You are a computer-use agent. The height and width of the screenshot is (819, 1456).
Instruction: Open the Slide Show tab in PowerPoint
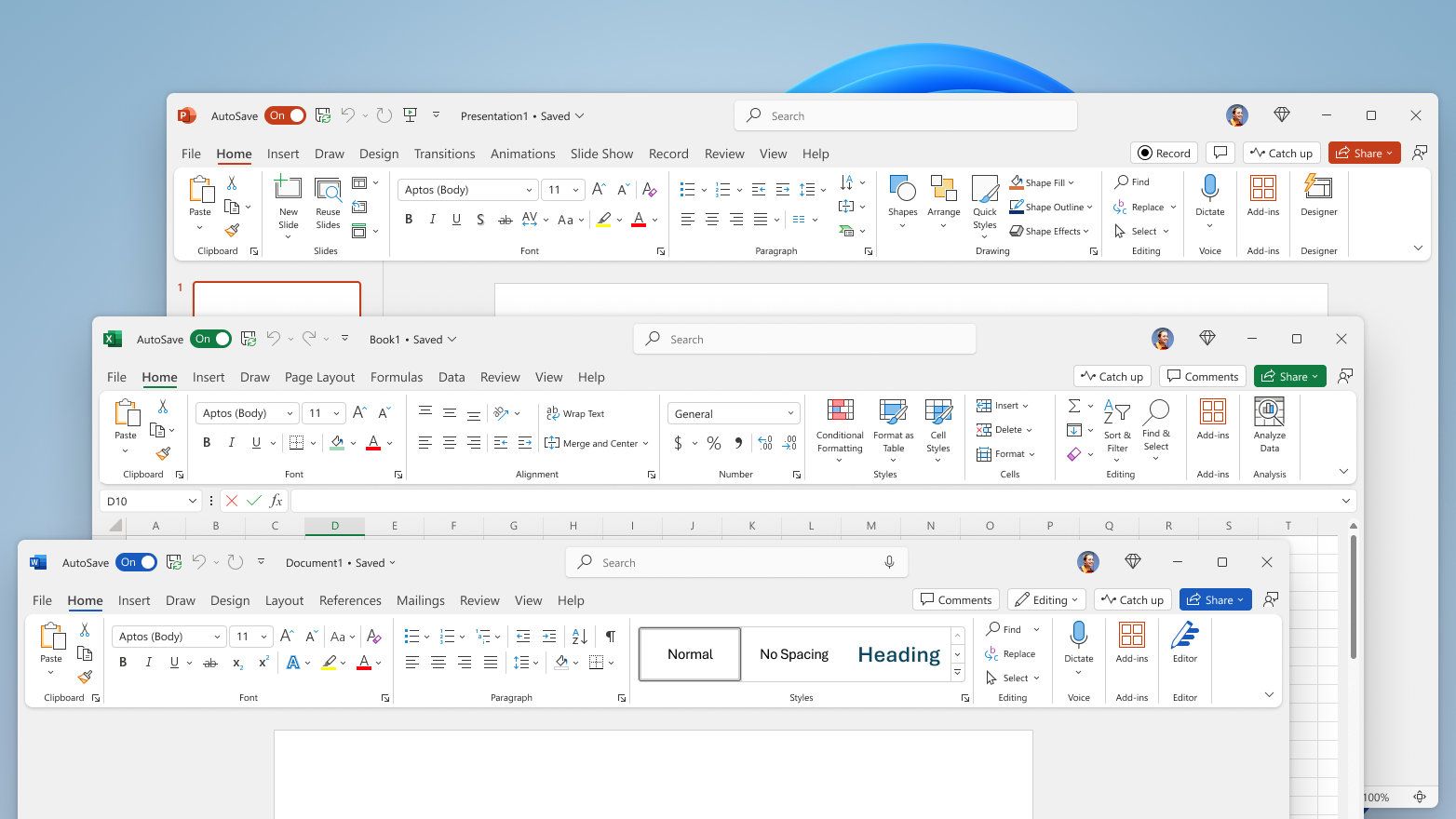pyautogui.click(x=601, y=154)
